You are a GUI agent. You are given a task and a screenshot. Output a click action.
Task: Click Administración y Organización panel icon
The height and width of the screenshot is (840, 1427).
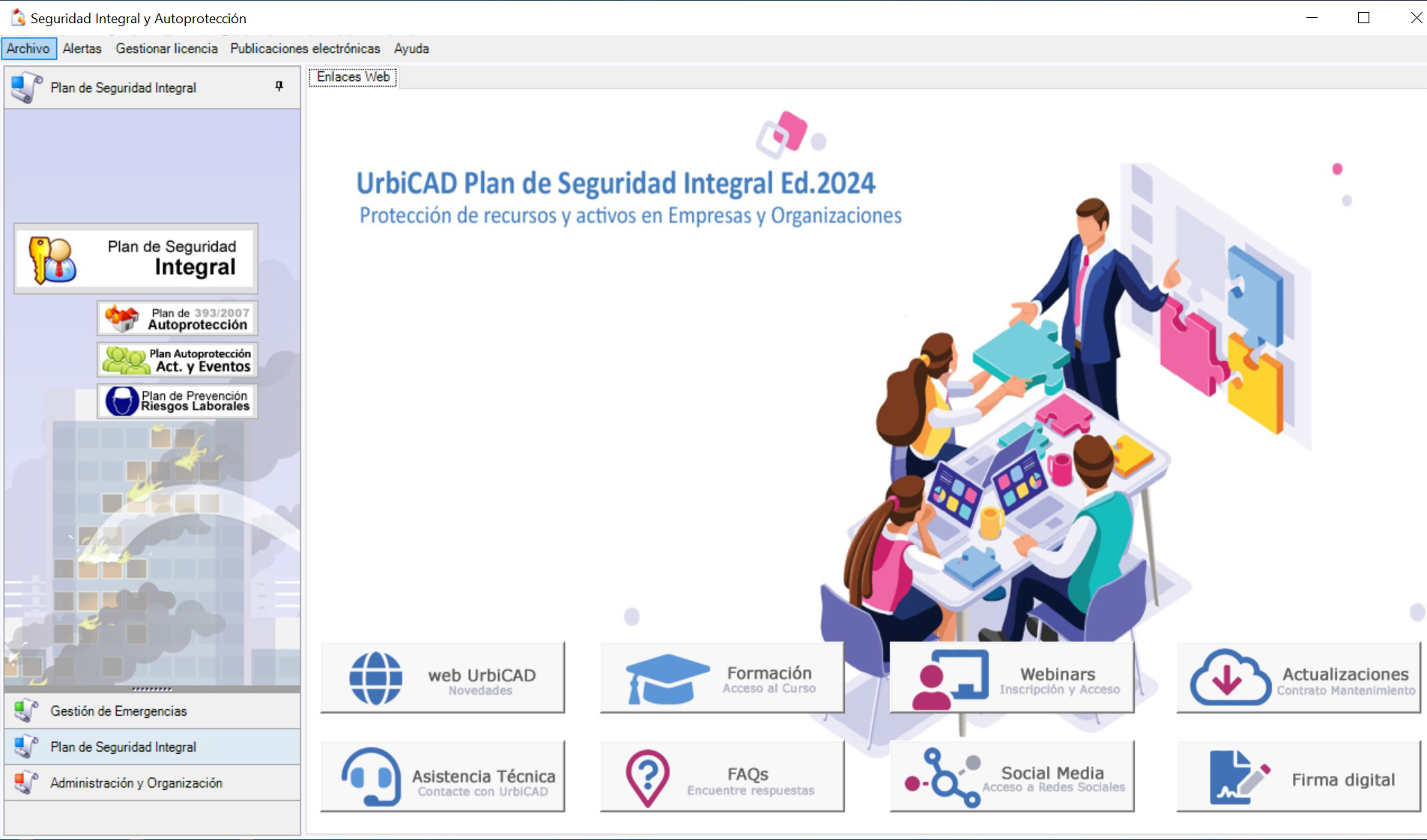(26, 782)
